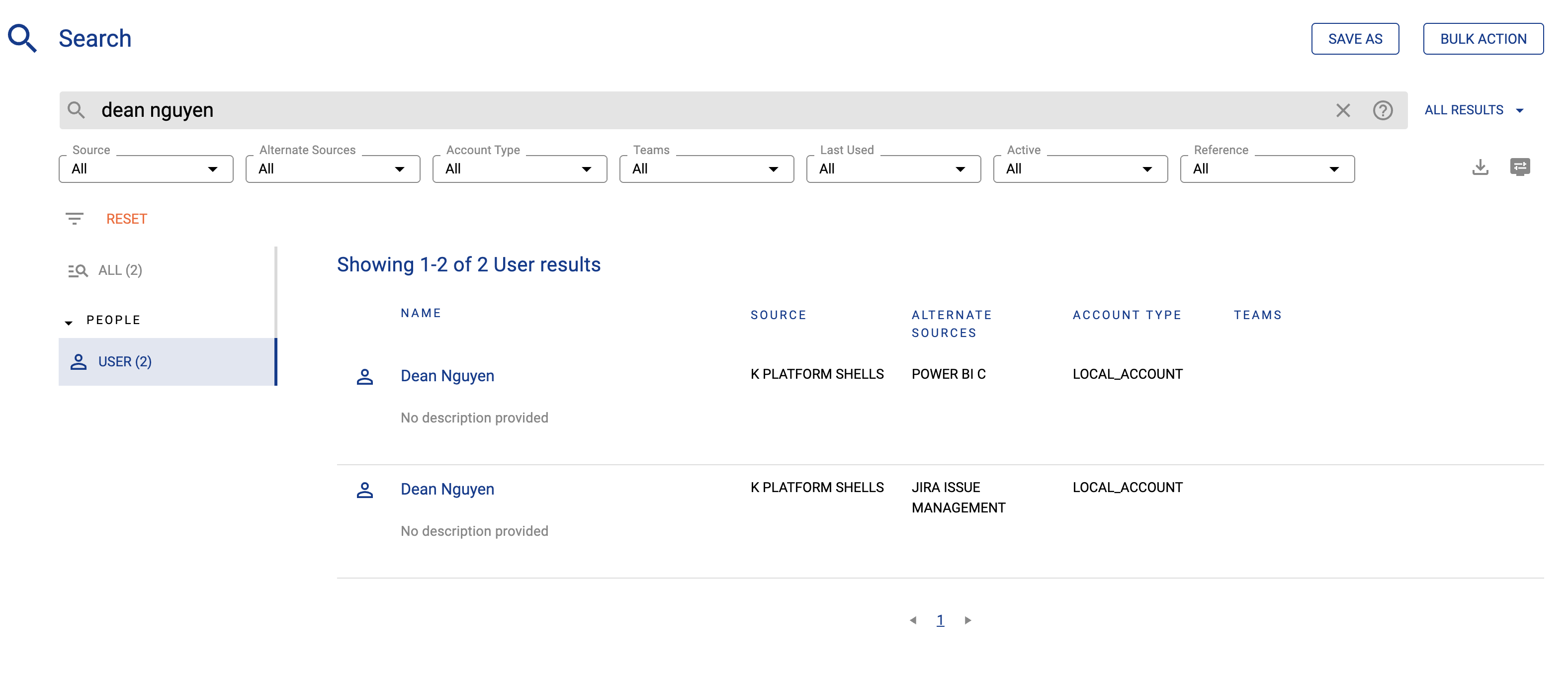Reset all filters
Viewport: 1568px width, 675px height.
point(127,219)
